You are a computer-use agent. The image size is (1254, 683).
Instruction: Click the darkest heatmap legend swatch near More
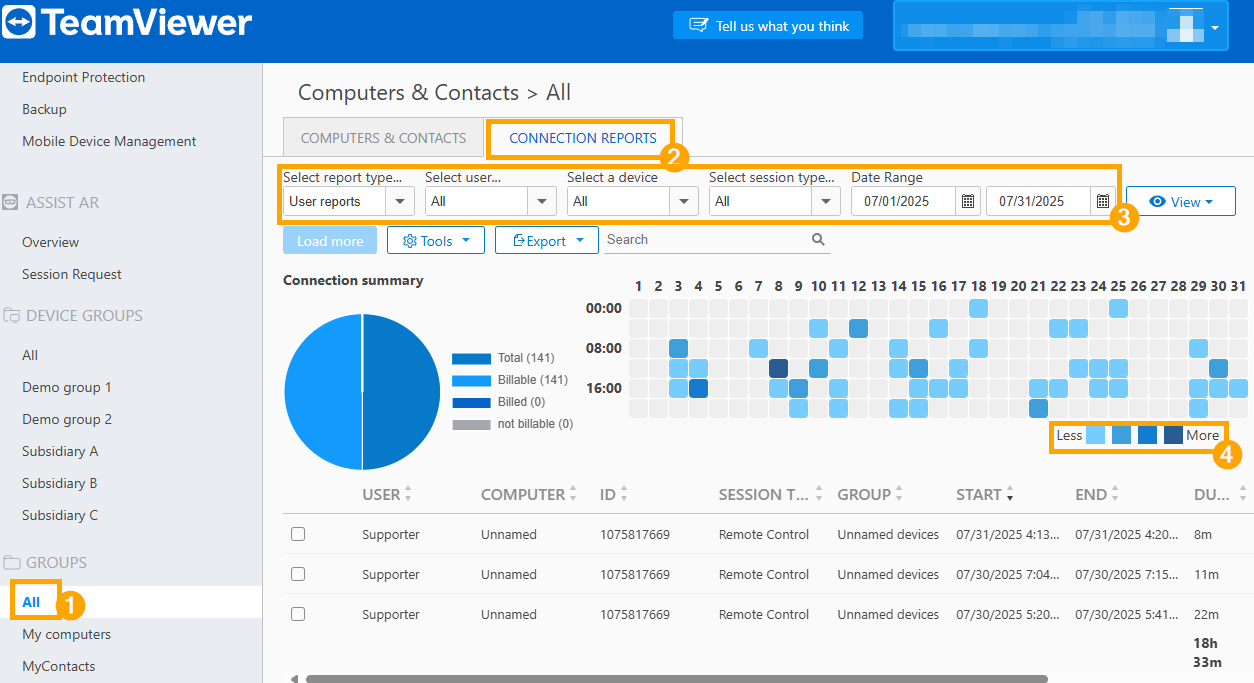[1173, 435]
